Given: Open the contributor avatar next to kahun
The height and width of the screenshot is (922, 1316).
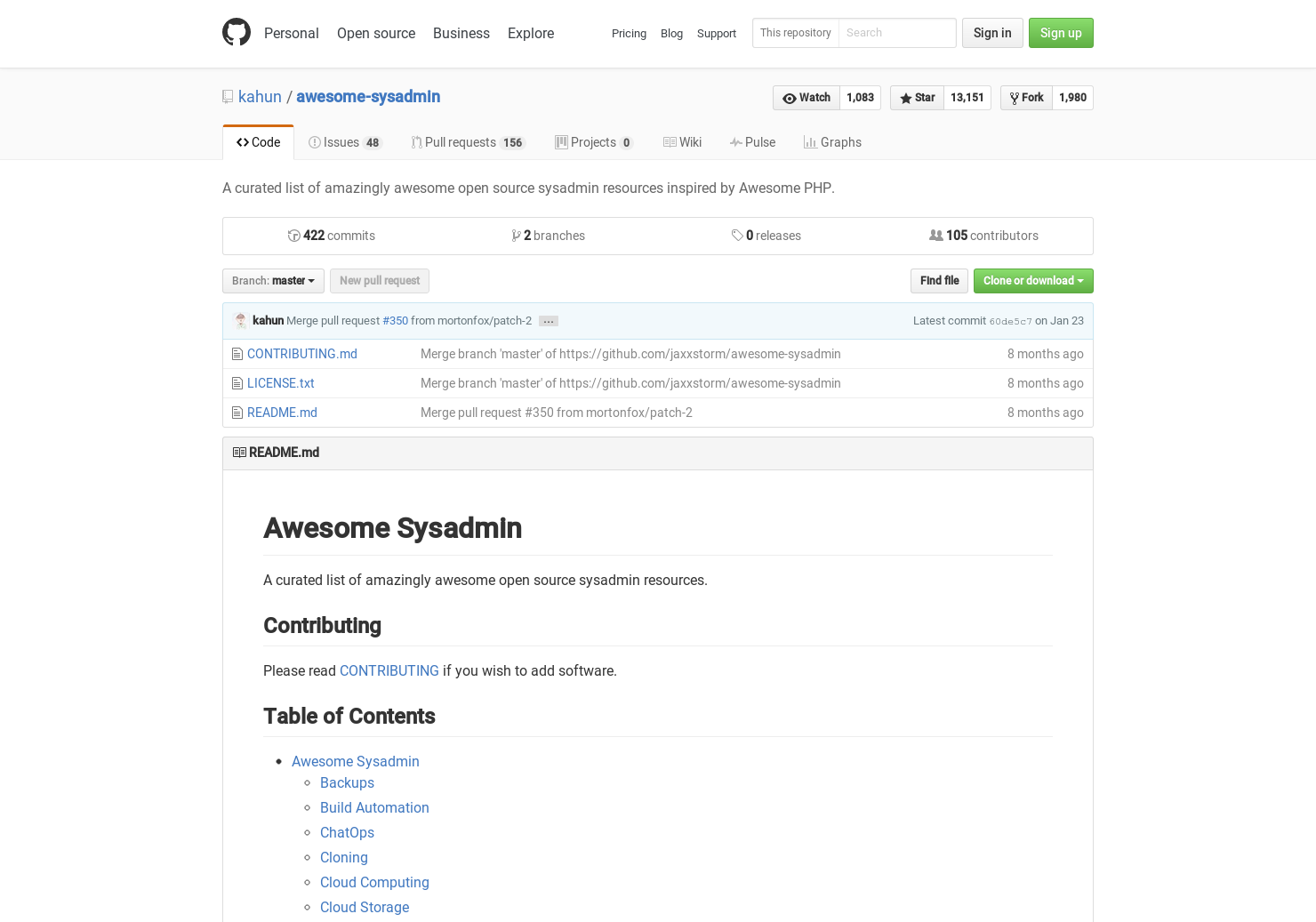Looking at the screenshot, I should [x=240, y=320].
